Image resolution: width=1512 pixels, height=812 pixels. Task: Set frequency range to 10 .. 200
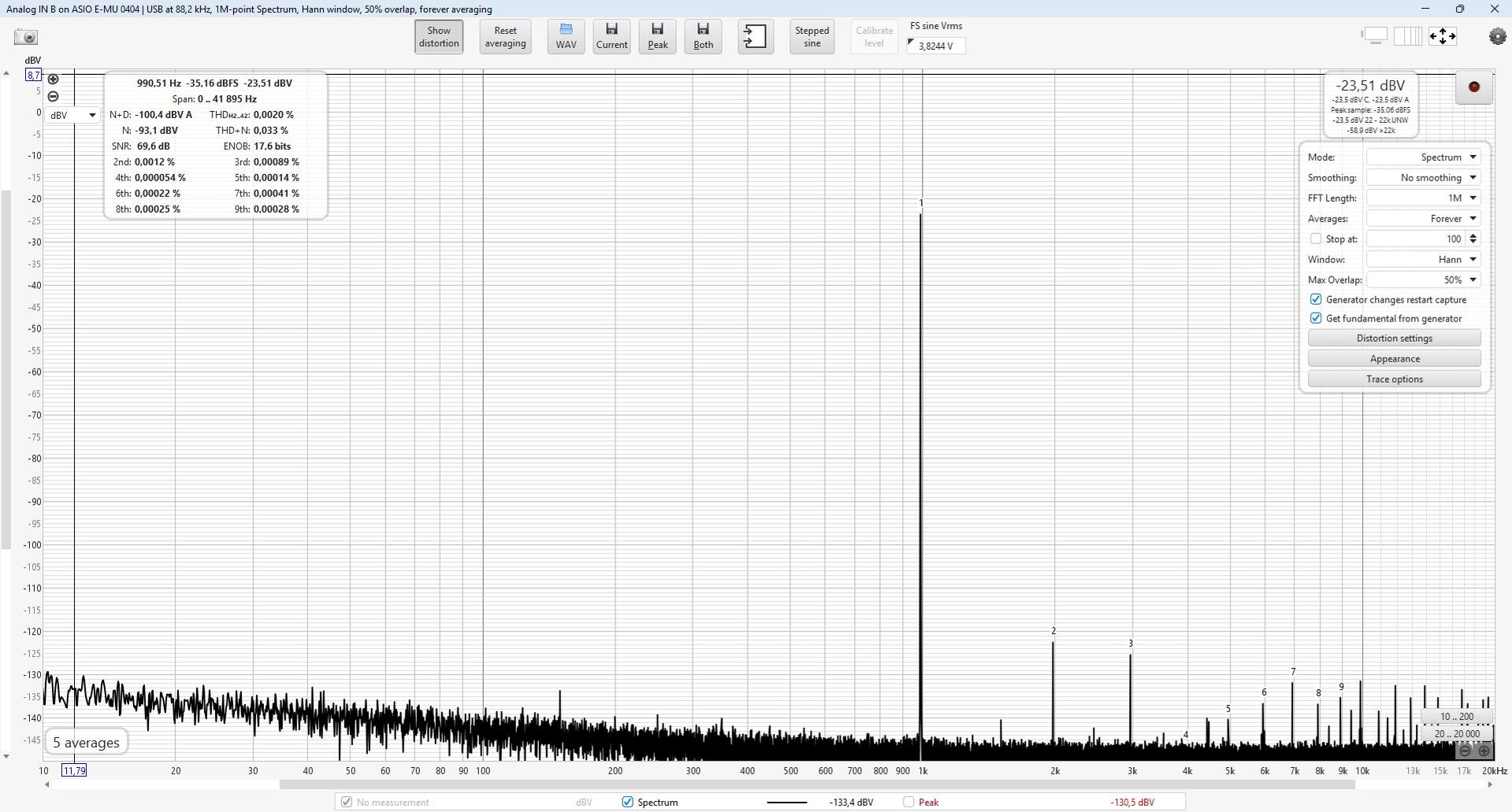(x=1456, y=717)
